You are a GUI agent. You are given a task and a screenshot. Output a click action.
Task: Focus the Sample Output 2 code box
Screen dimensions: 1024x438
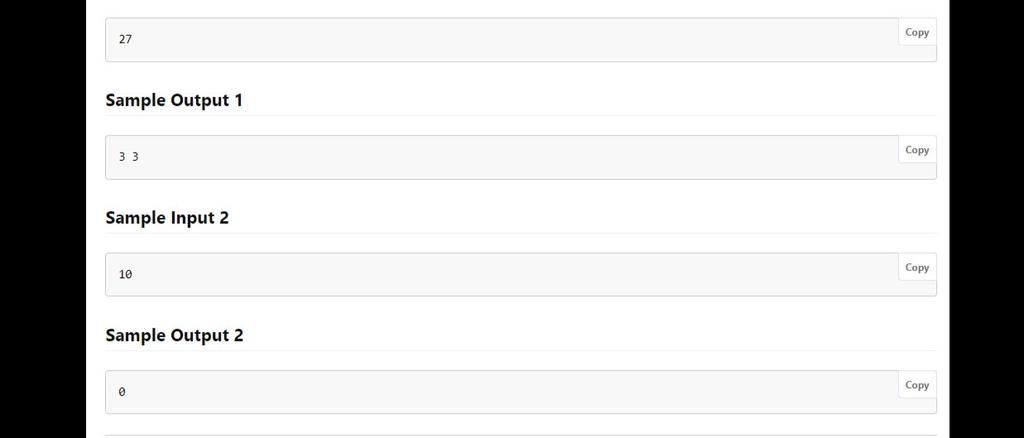pos(500,392)
